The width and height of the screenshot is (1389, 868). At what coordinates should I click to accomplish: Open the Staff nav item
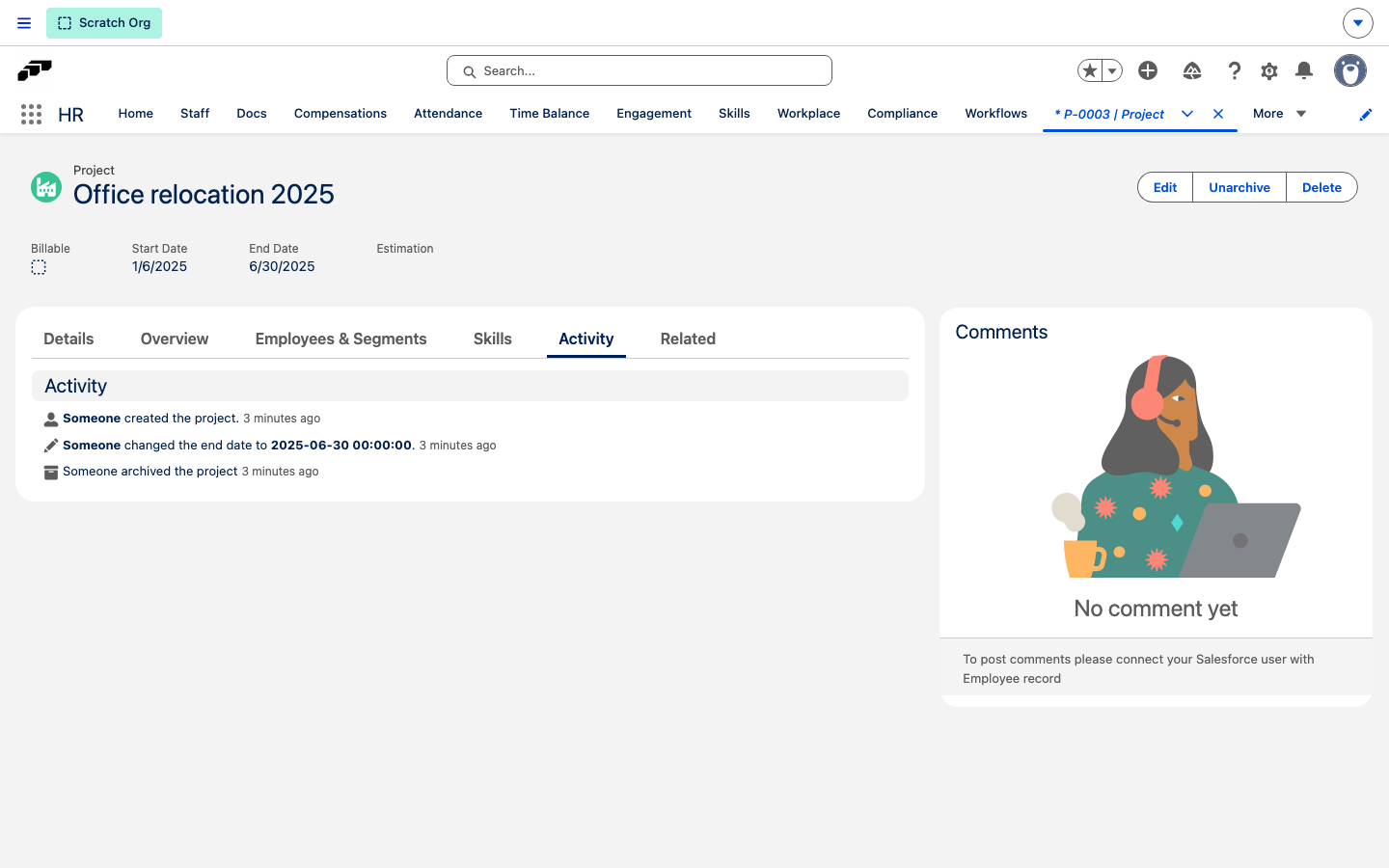[195, 114]
